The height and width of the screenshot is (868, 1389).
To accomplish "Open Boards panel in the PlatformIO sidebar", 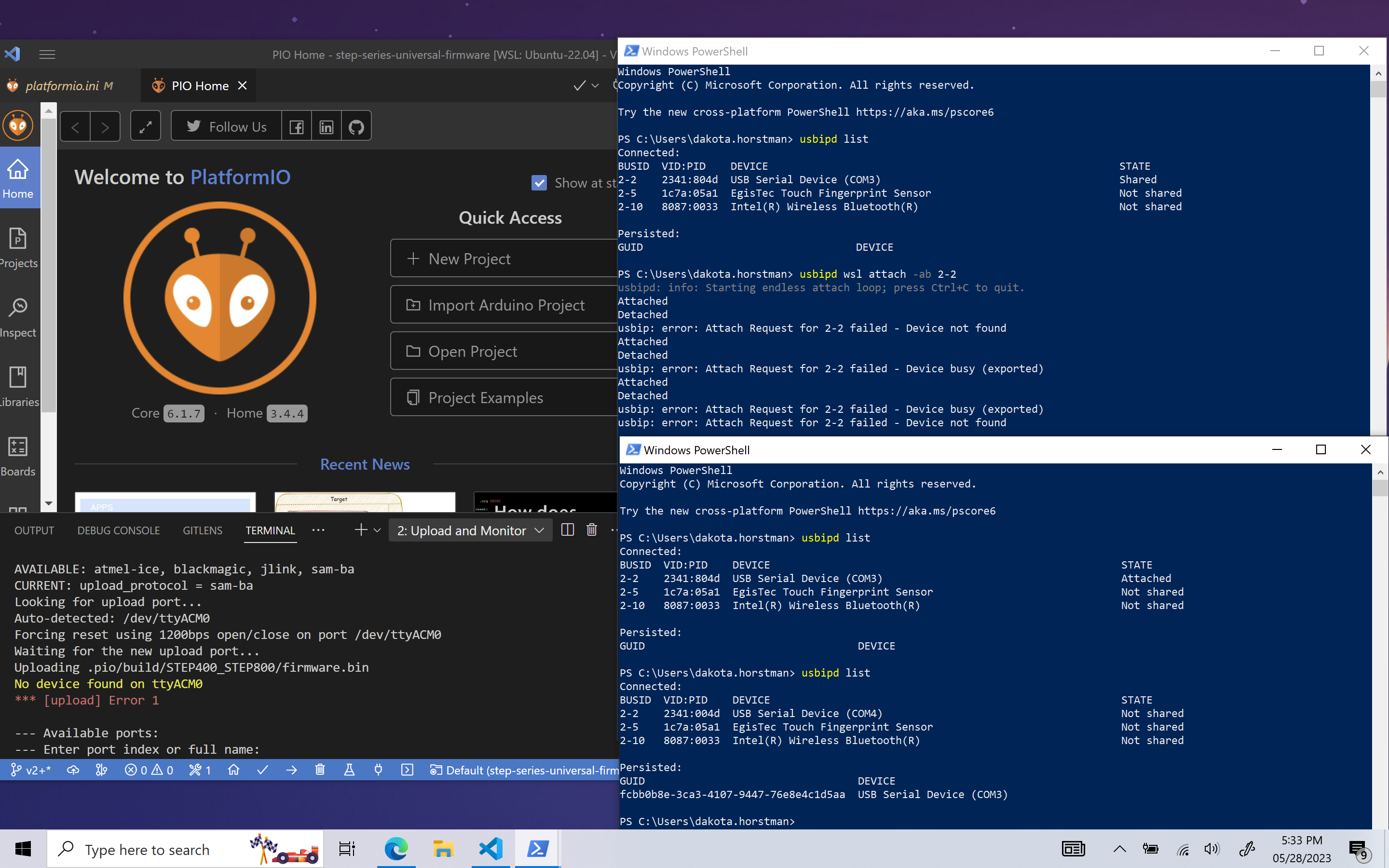I will pyautogui.click(x=18, y=455).
